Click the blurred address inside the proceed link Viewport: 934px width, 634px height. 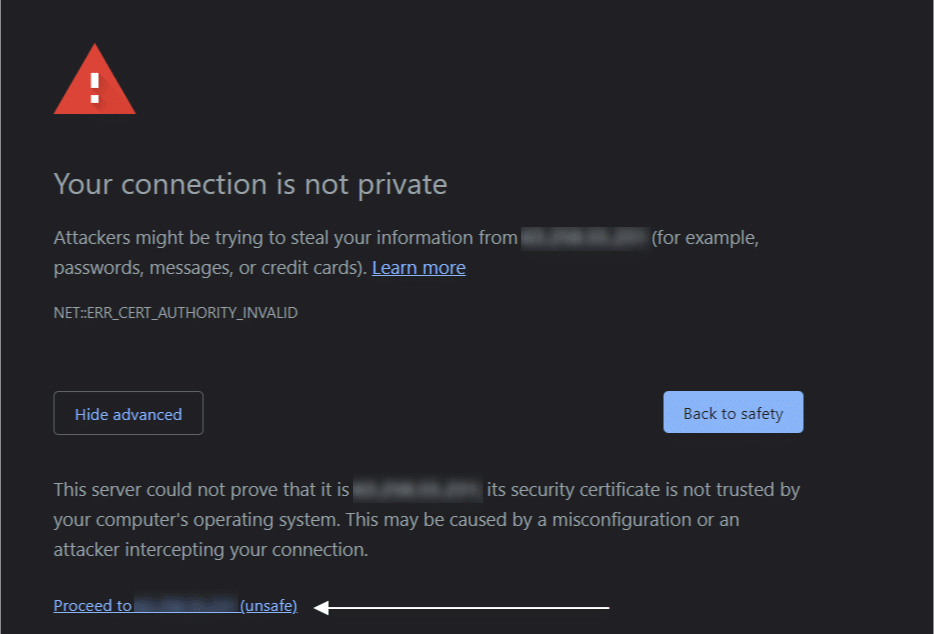pyautogui.click(x=186, y=604)
